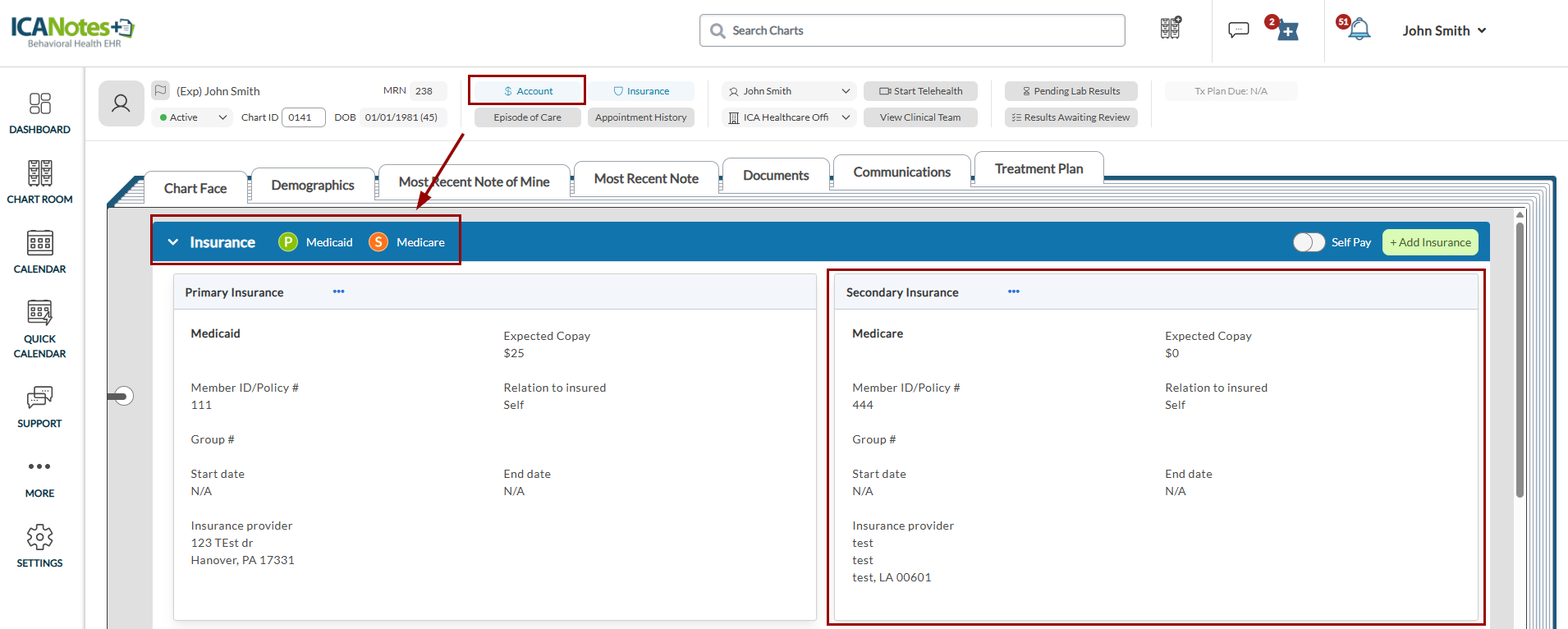
Task: Toggle the Self Pay switch
Action: [1309, 242]
